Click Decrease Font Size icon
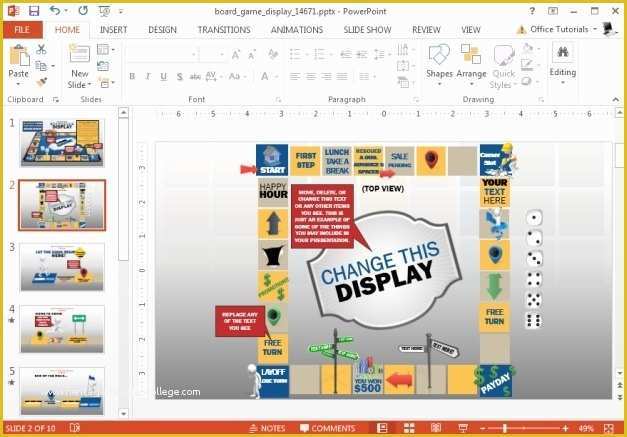The width and height of the screenshot is (627, 437). tap(252, 55)
